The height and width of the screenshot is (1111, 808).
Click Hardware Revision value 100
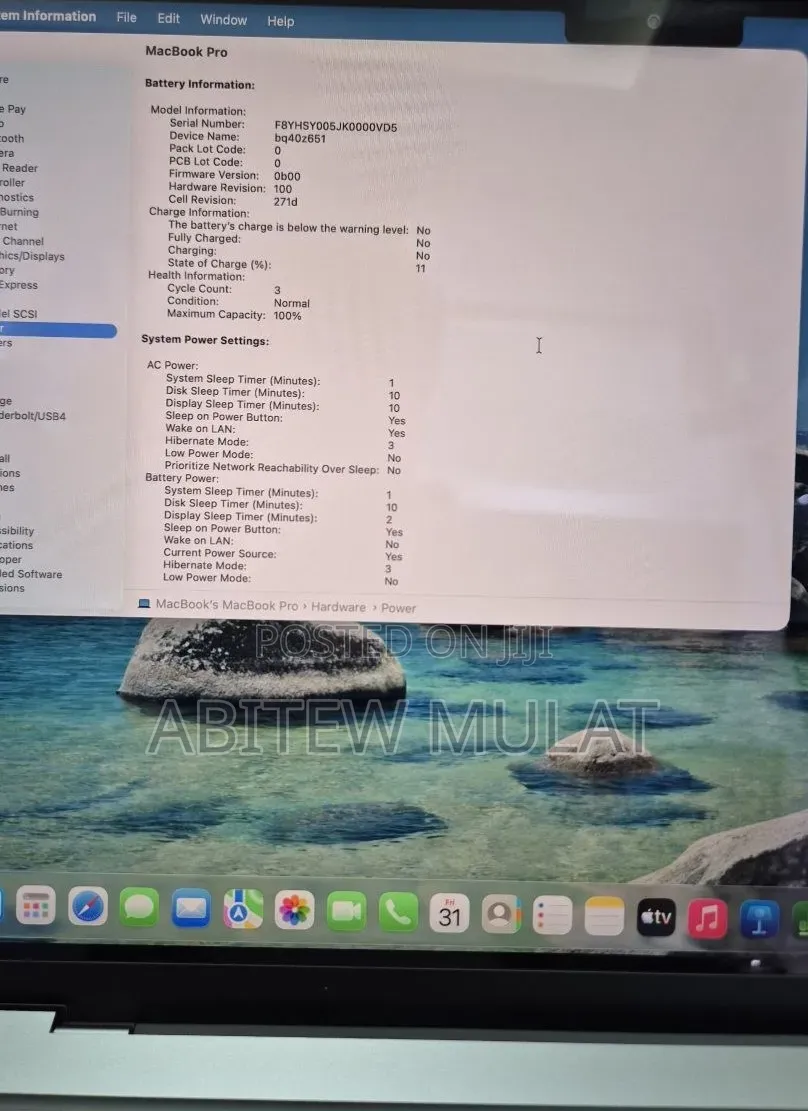pos(283,188)
